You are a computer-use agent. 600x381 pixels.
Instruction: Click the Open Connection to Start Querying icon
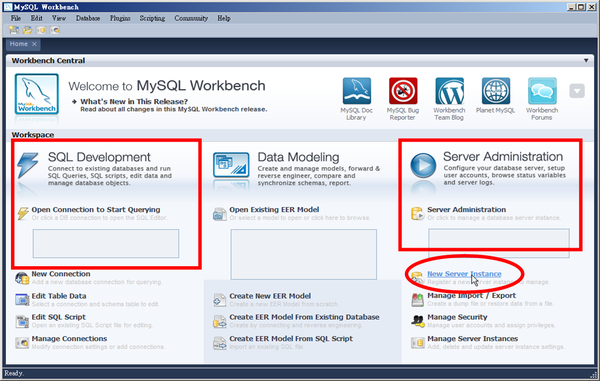point(23,213)
